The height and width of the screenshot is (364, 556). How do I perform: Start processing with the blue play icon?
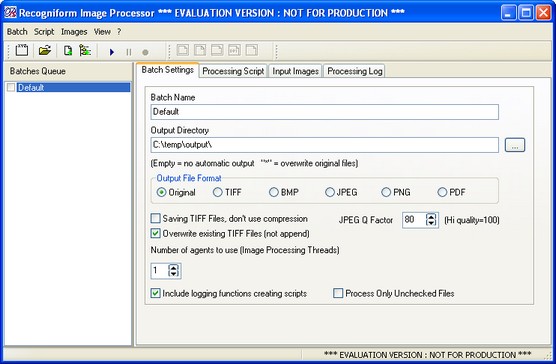click(112, 52)
